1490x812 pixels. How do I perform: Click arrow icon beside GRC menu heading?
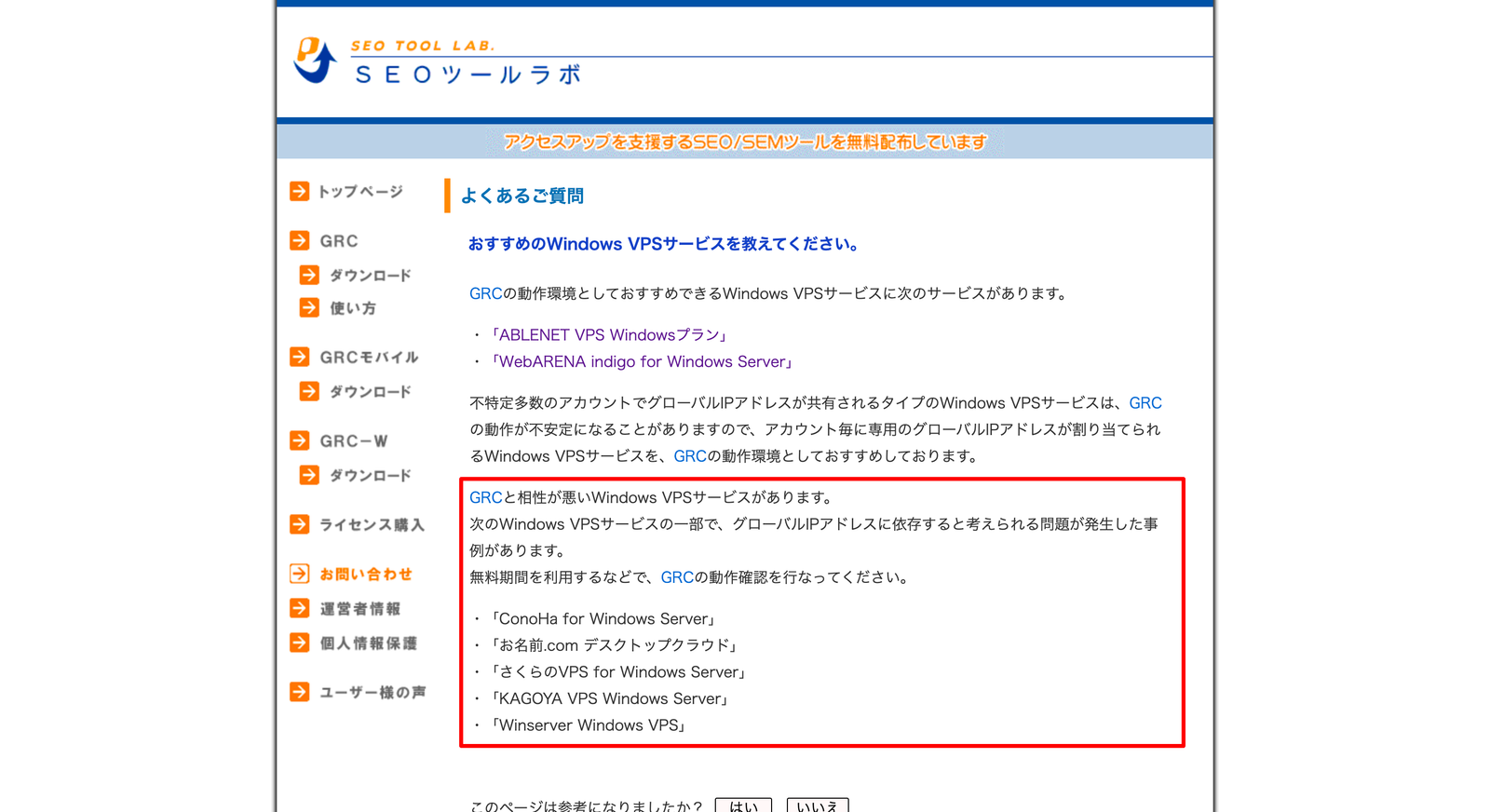click(299, 240)
